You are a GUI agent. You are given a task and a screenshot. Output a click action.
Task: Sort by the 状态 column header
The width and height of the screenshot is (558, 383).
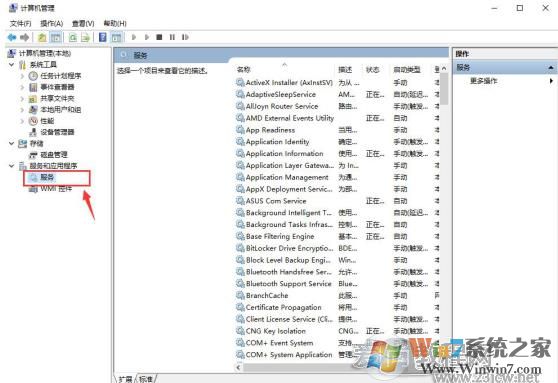click(373, 70)
